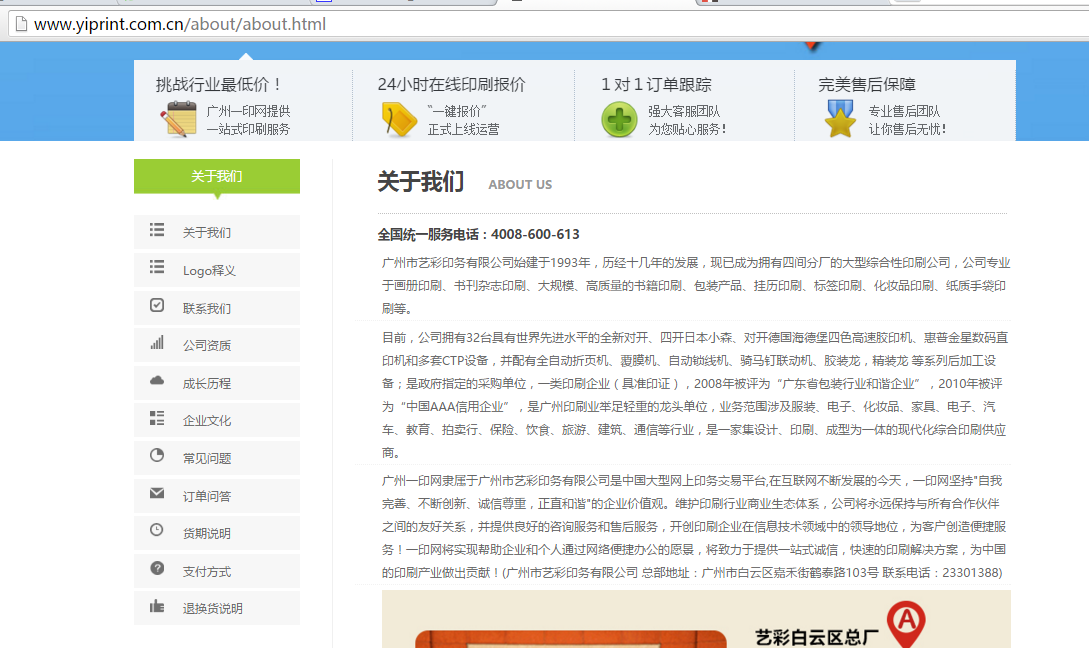Open the 关于我们 sidebar menu item
The height and width of the screenshot is (648, 1089).
point(217,232)
